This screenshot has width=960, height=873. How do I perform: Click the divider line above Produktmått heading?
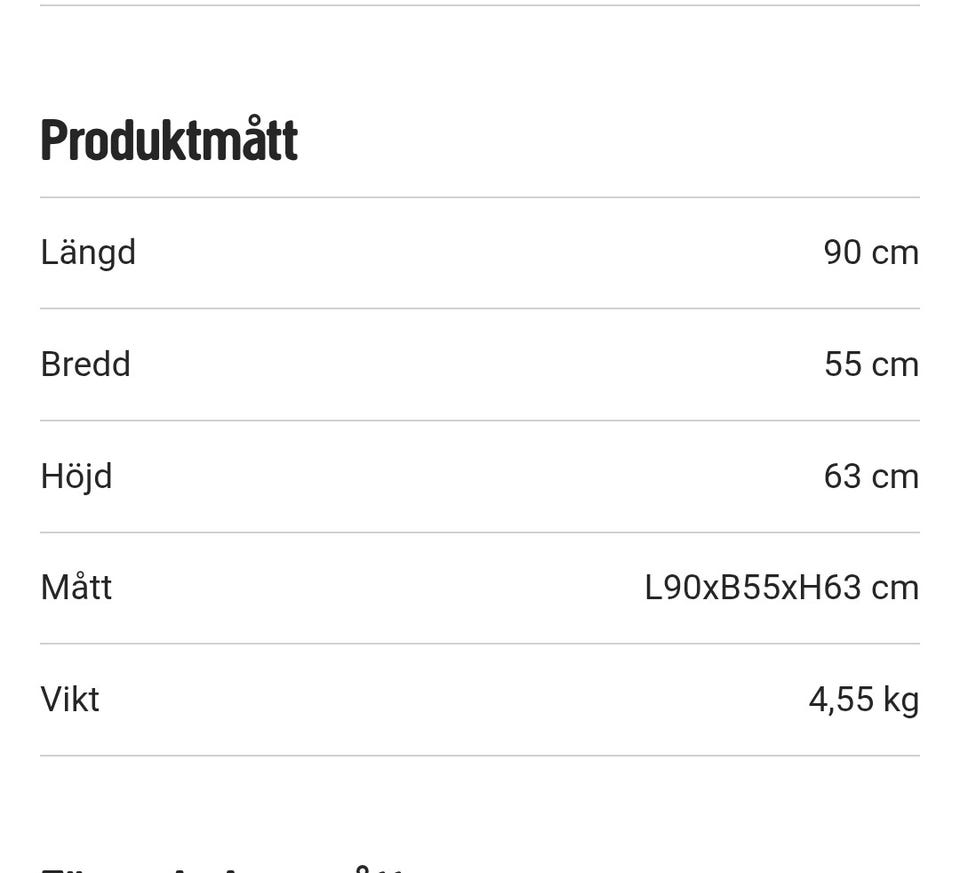click(480, 6)
